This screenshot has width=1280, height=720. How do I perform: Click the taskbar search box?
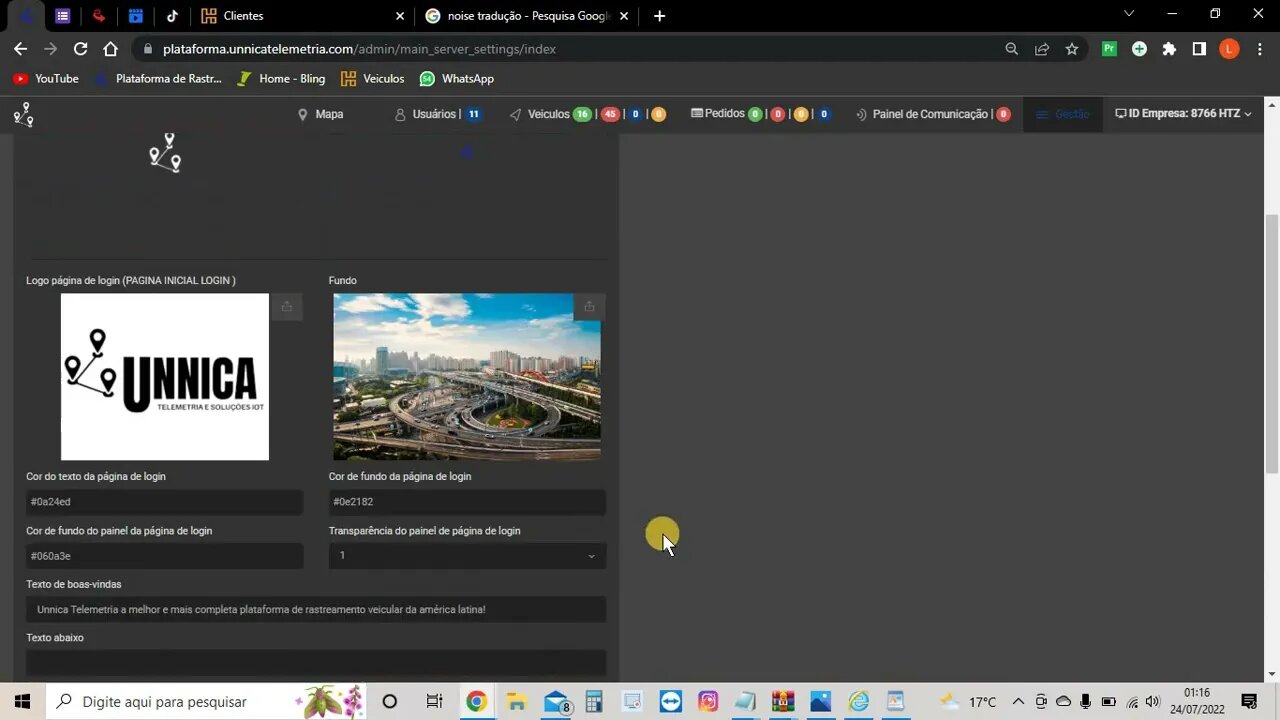pyautogui.click(x=206, y=702)
